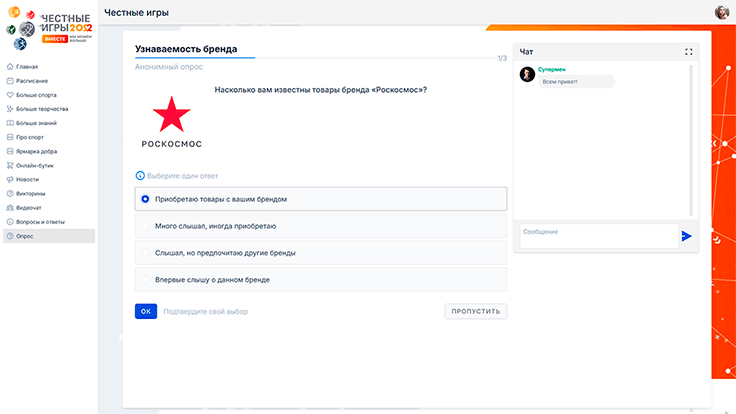Confirm choice with the OK button
This screenshot has height=414, width=736.
[x=146, y=311]
